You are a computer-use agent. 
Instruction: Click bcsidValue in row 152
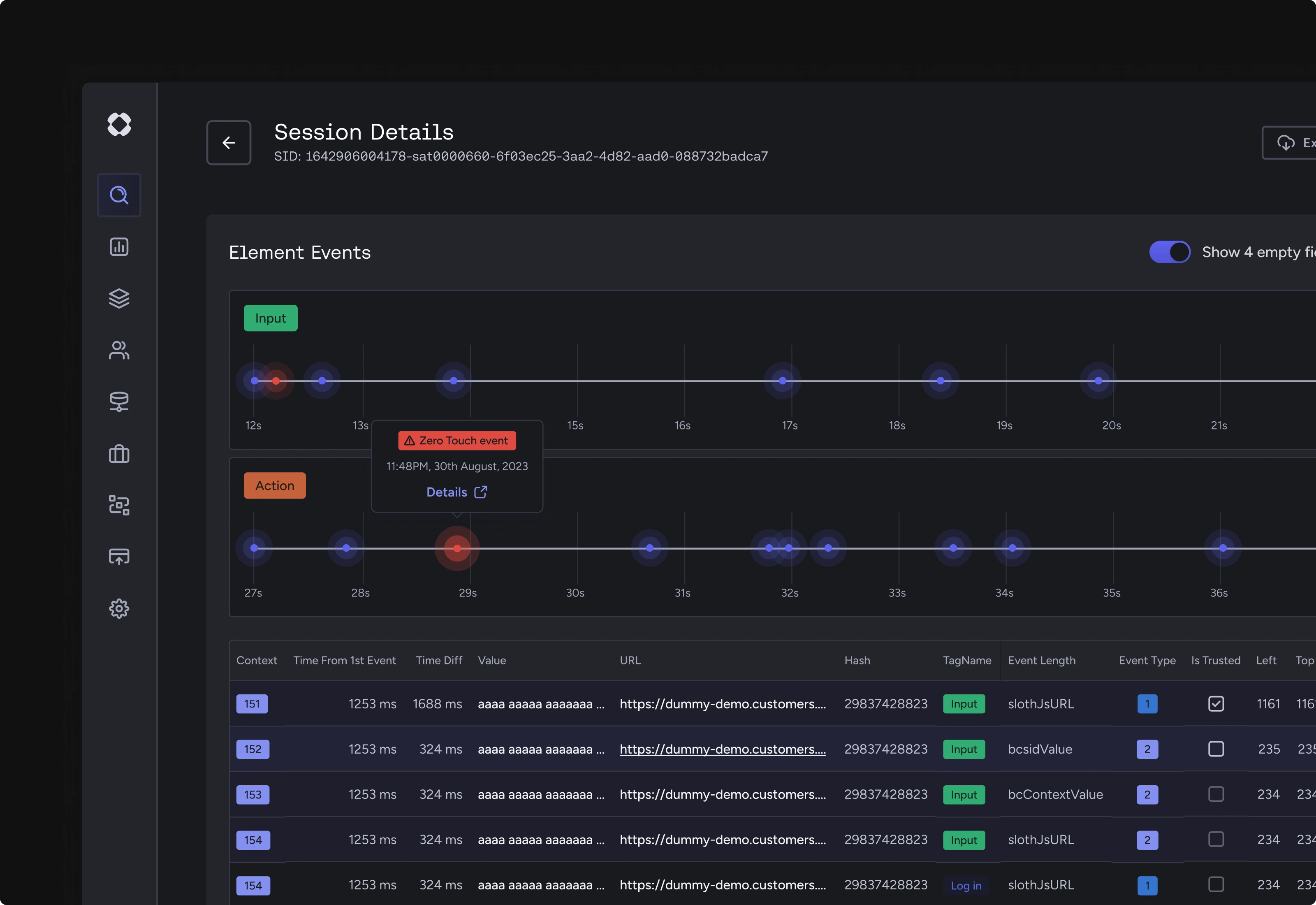pyautogui.click(x=1040, y=749)
